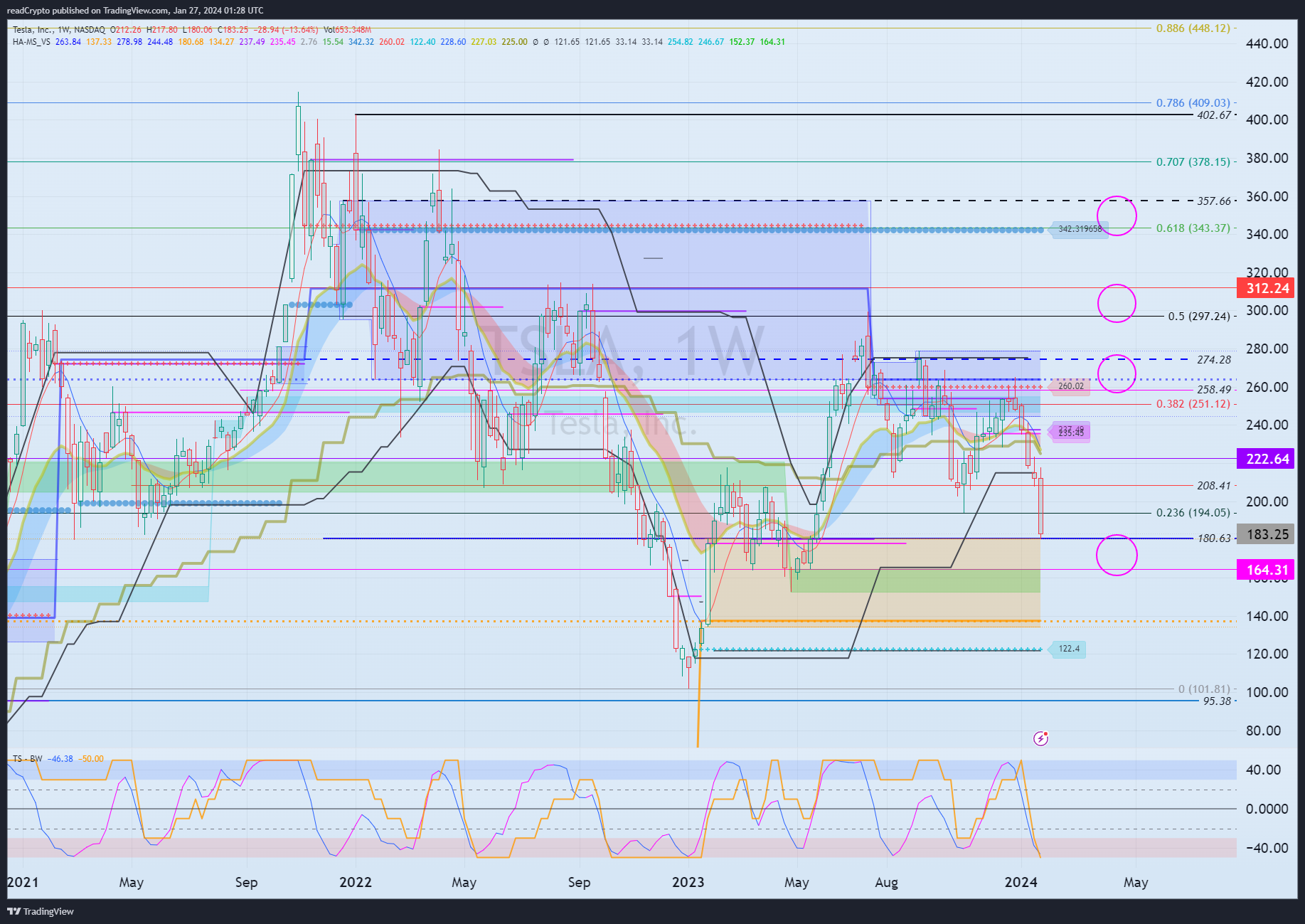Select the 0.707 (378.15) Fibonacci label
Image resolution: width=1305 pixels, height=924 pixels.
point(1193,162)
